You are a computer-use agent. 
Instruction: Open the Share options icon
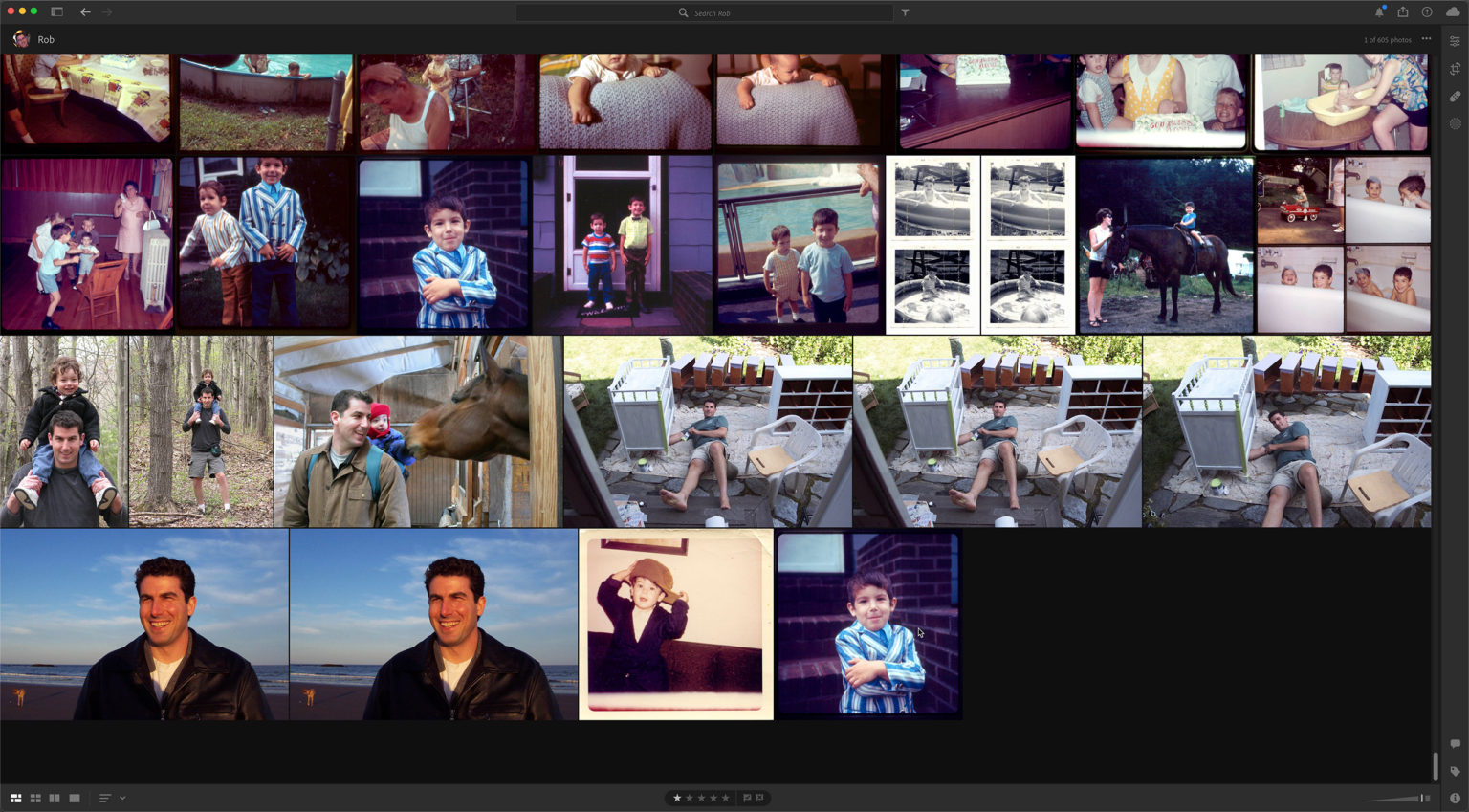click(1402, 11)
